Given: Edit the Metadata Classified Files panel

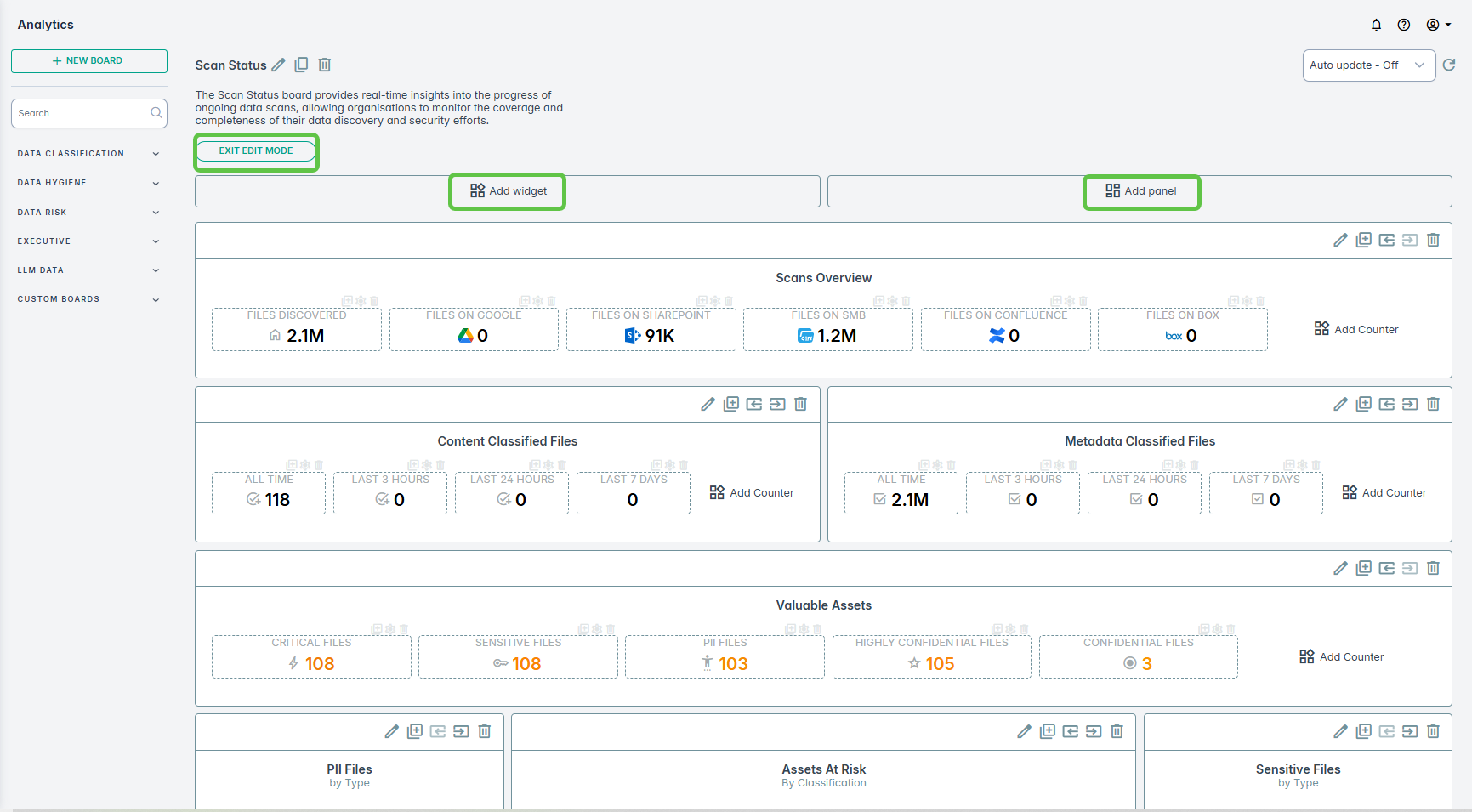Looking at the screenshot, I should point(1340,405).
